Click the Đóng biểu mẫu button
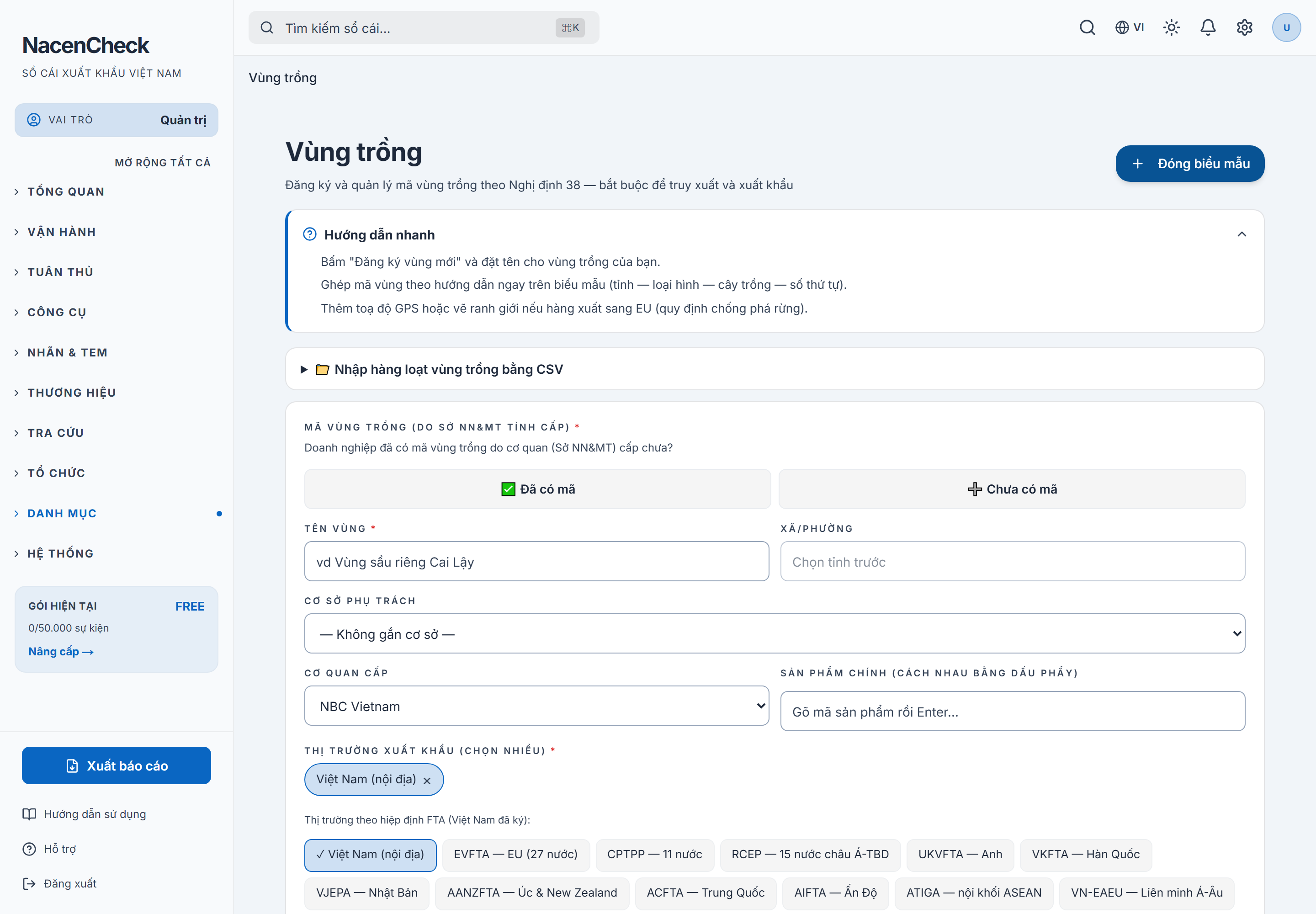This screenshot has height=914, width=1316. pos(1189,164)
